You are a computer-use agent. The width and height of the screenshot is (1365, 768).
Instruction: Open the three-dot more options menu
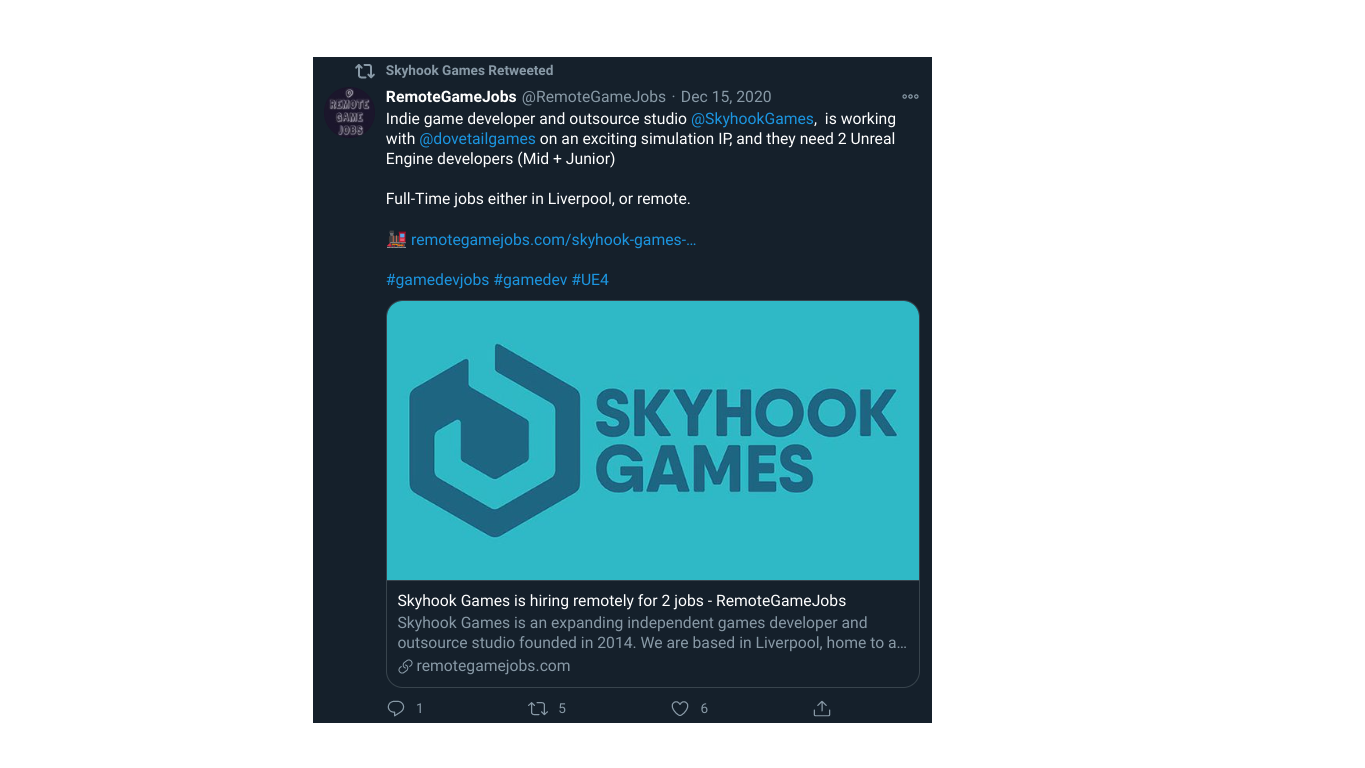910,97
